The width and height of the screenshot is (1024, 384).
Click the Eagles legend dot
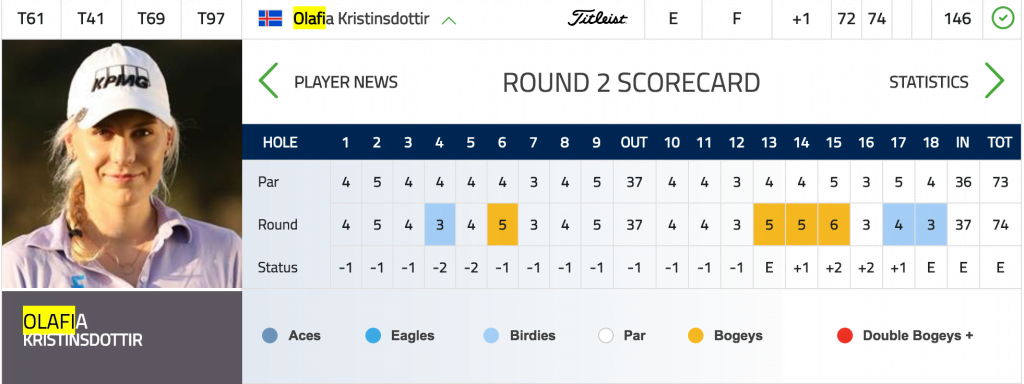373,336
